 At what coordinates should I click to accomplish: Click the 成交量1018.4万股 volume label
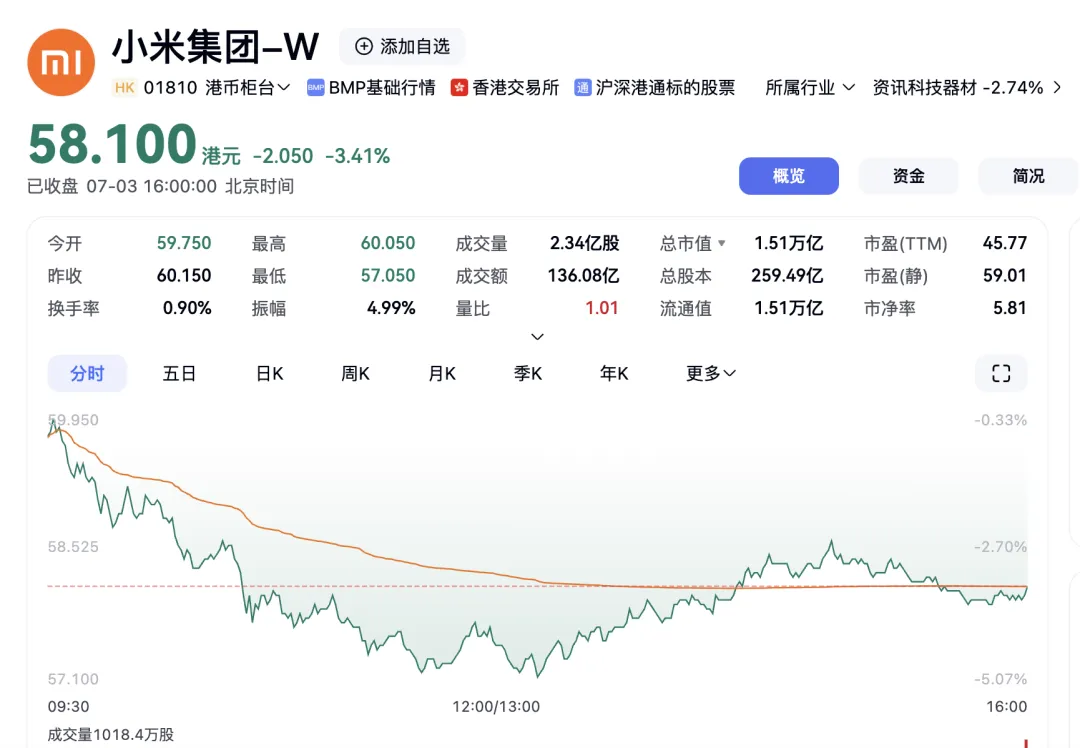tap(111, 735)
